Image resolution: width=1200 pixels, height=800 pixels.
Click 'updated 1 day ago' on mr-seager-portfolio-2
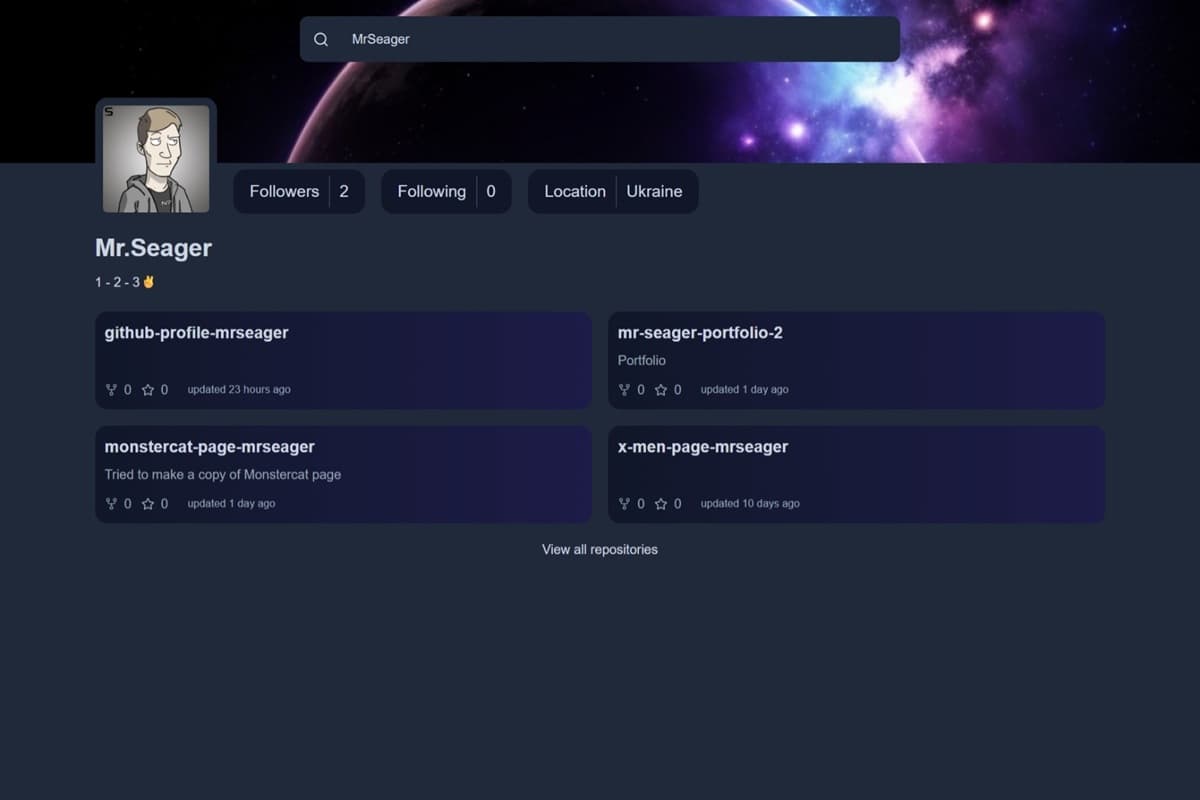point(745,389)
